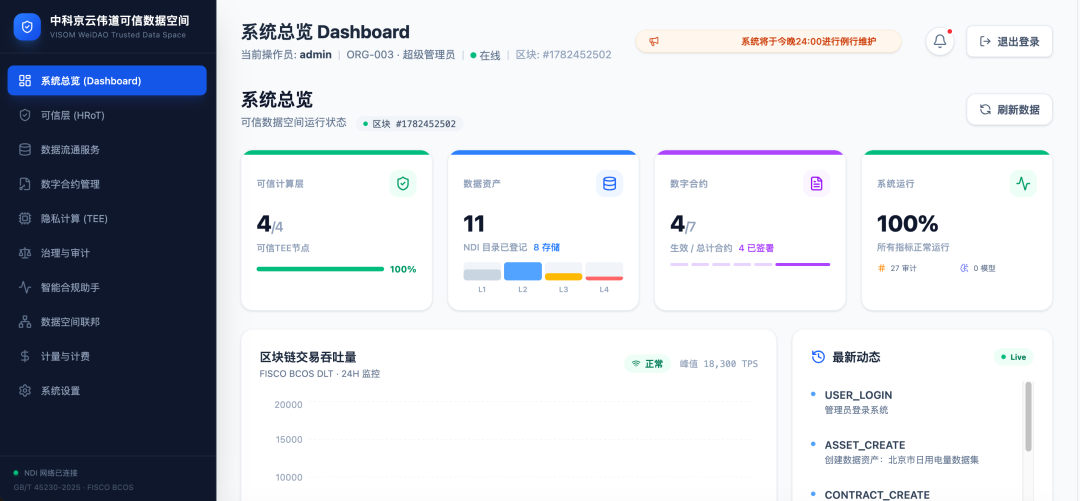Click the VISOM shield logo icon
This screenshot has height=501, width=1080.
tap(27, 27)
